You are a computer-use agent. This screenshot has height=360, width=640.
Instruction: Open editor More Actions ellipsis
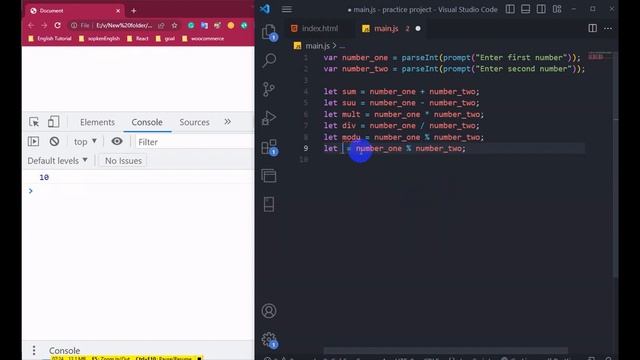point(608,28)
